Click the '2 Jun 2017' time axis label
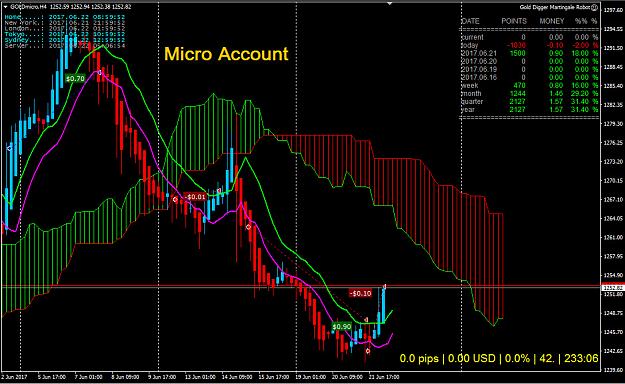625x384 pixels. pos(14,377)
